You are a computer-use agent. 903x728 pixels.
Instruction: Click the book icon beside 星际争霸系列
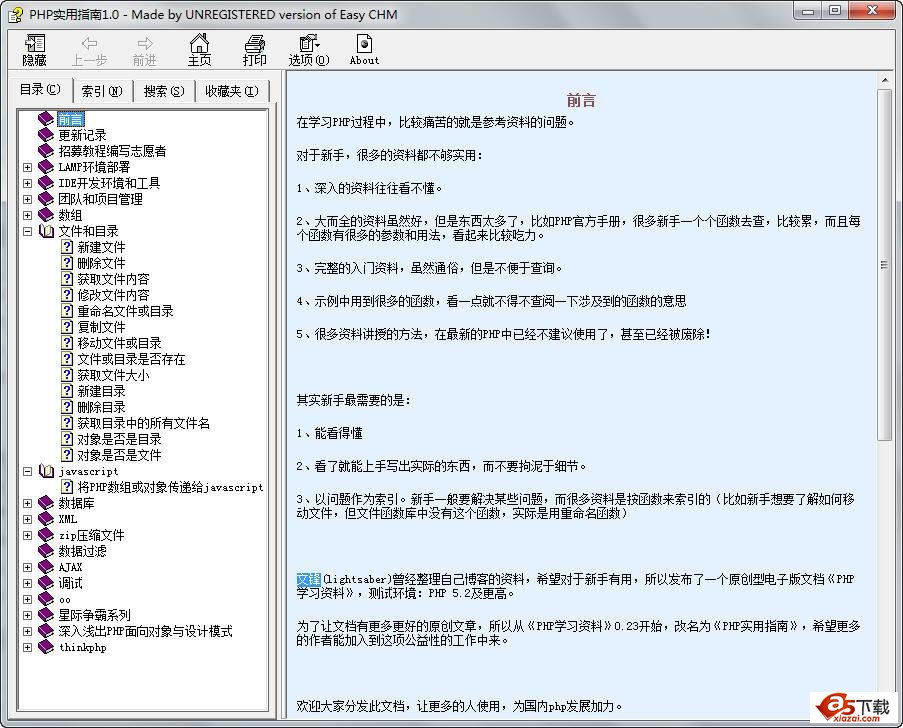[46, 615]
